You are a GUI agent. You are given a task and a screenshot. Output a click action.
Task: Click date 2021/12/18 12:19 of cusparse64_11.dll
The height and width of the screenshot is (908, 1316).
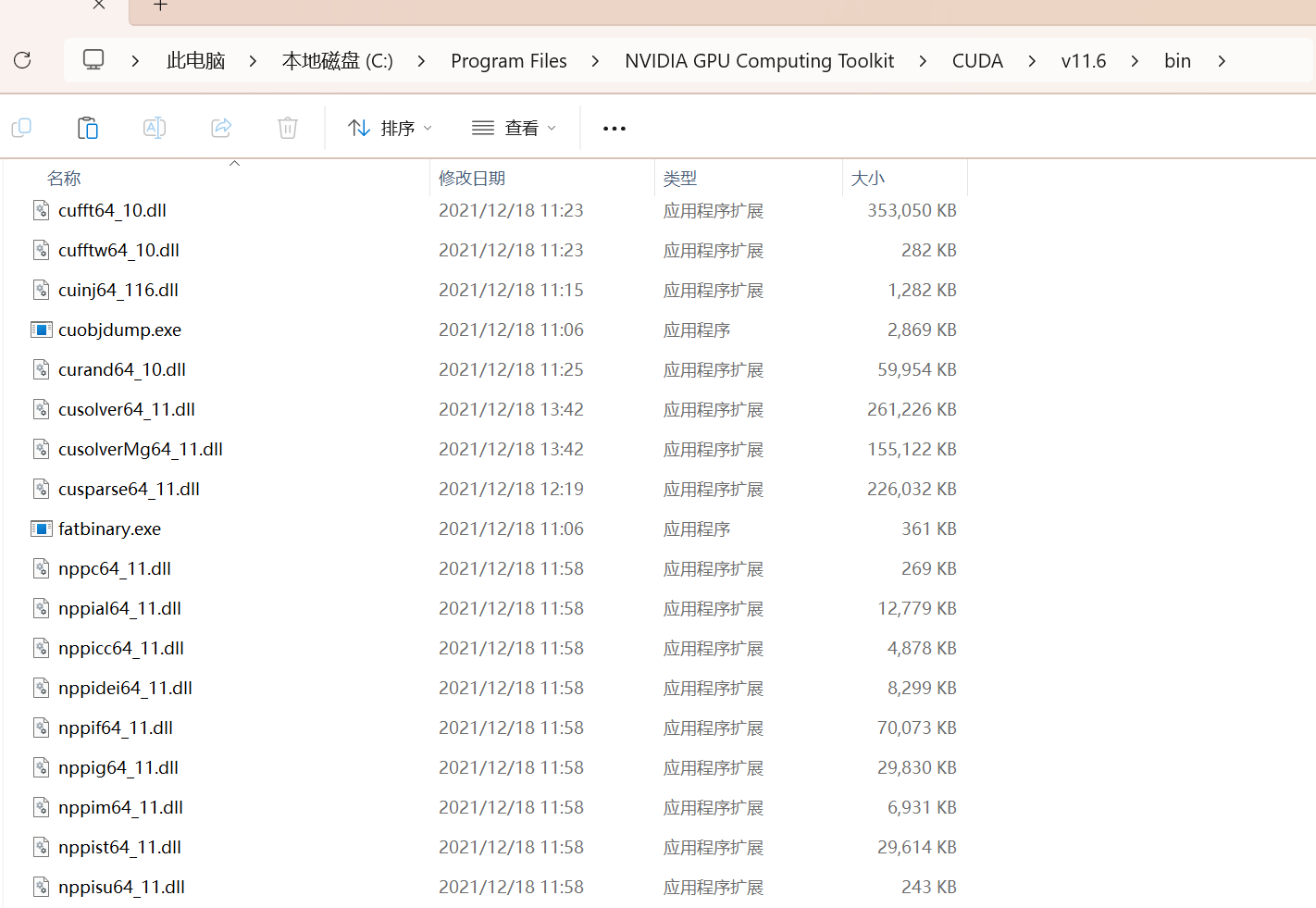pyautogui.click(x=511, y=489)
